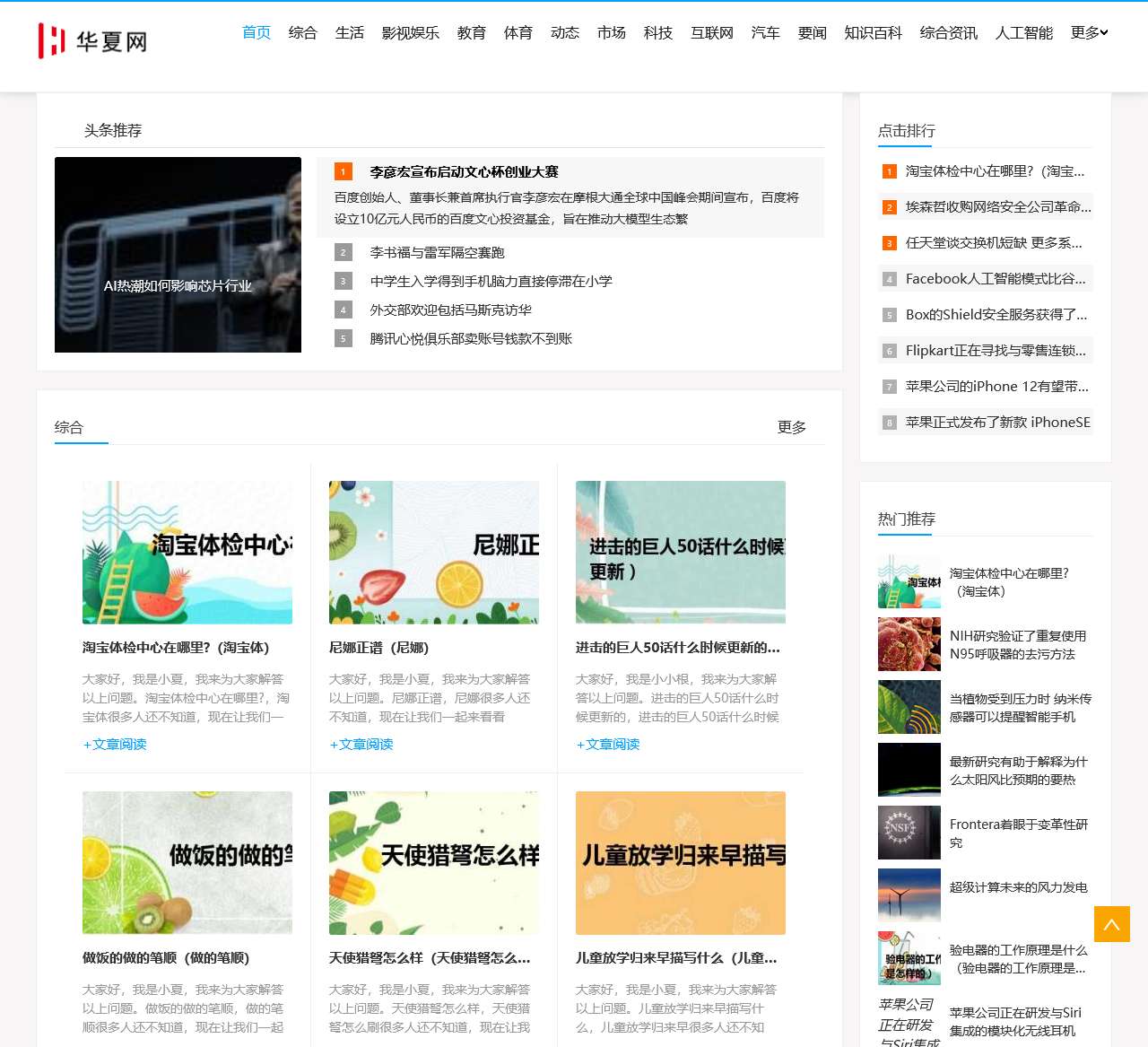Viewport: 1148px width, 1047px height.
Task: Click the 华夏网 logo icon
Action: point(51,39)
